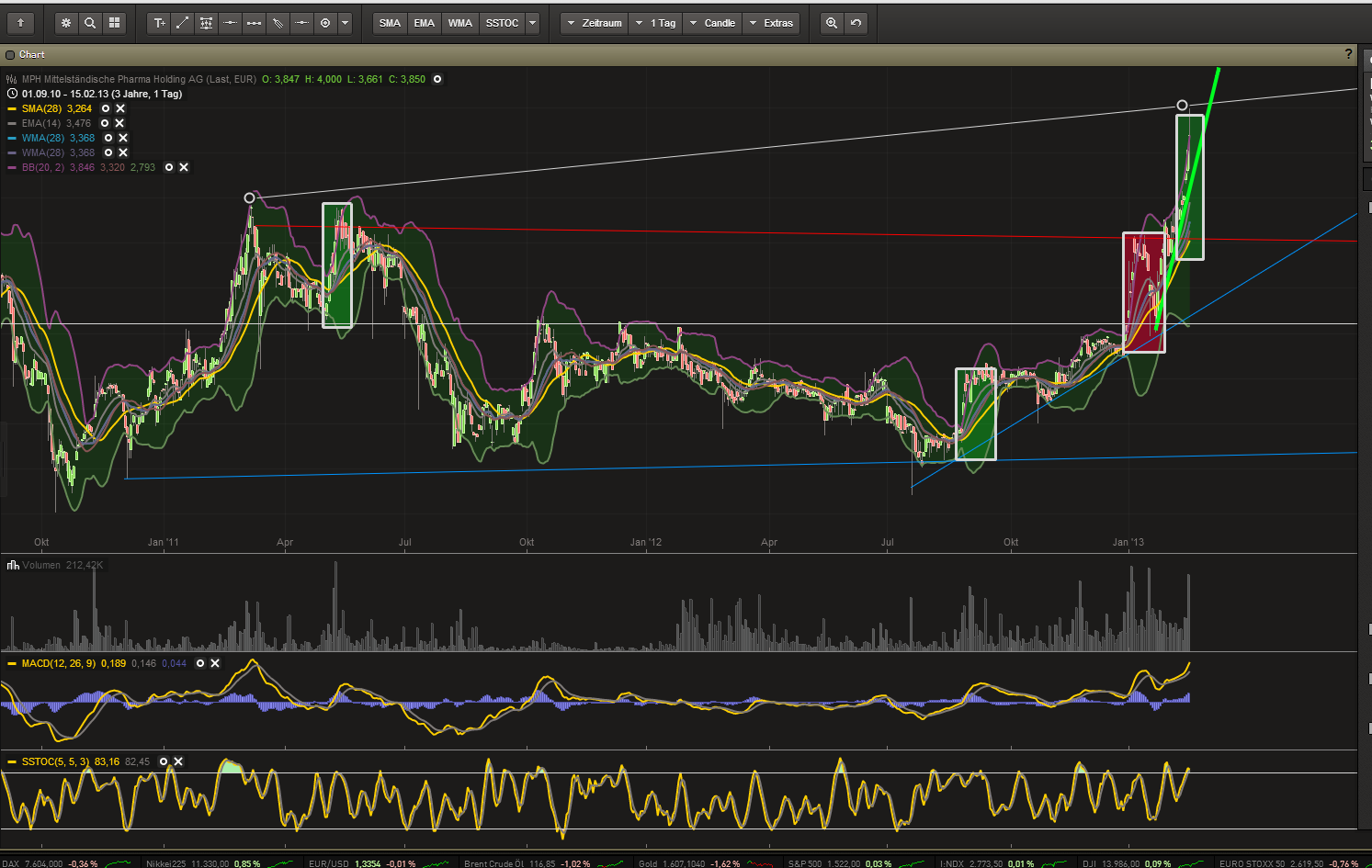
Task: Open the Zeitraum dropdown
Action: pos(595,23)
